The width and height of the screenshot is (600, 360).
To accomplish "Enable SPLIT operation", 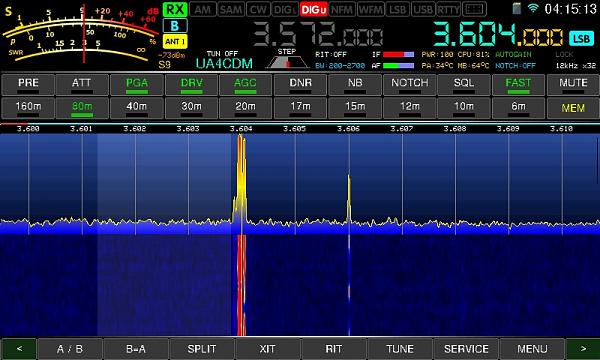I will (x=202, y=349).
